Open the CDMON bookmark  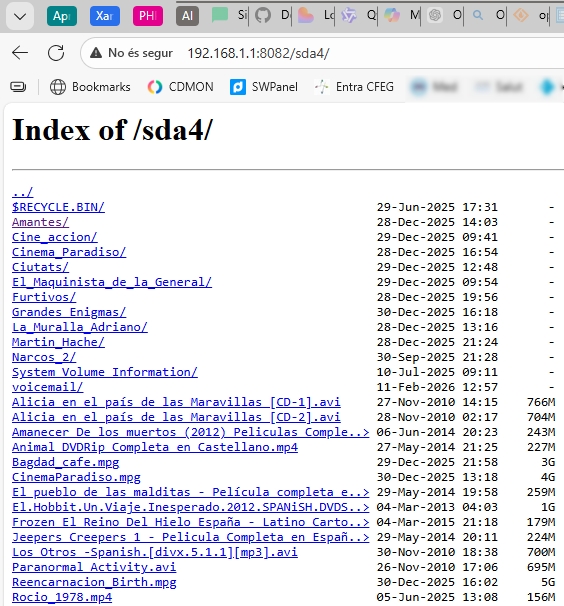coord(181,87)
